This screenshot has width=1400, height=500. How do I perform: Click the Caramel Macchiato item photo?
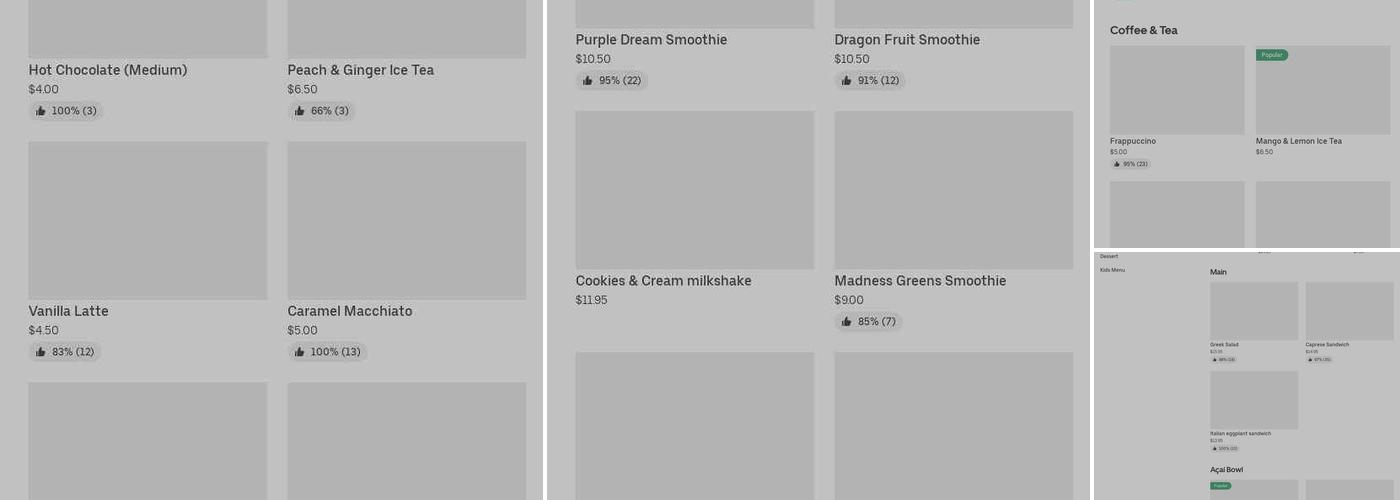[x=407, y=220]
